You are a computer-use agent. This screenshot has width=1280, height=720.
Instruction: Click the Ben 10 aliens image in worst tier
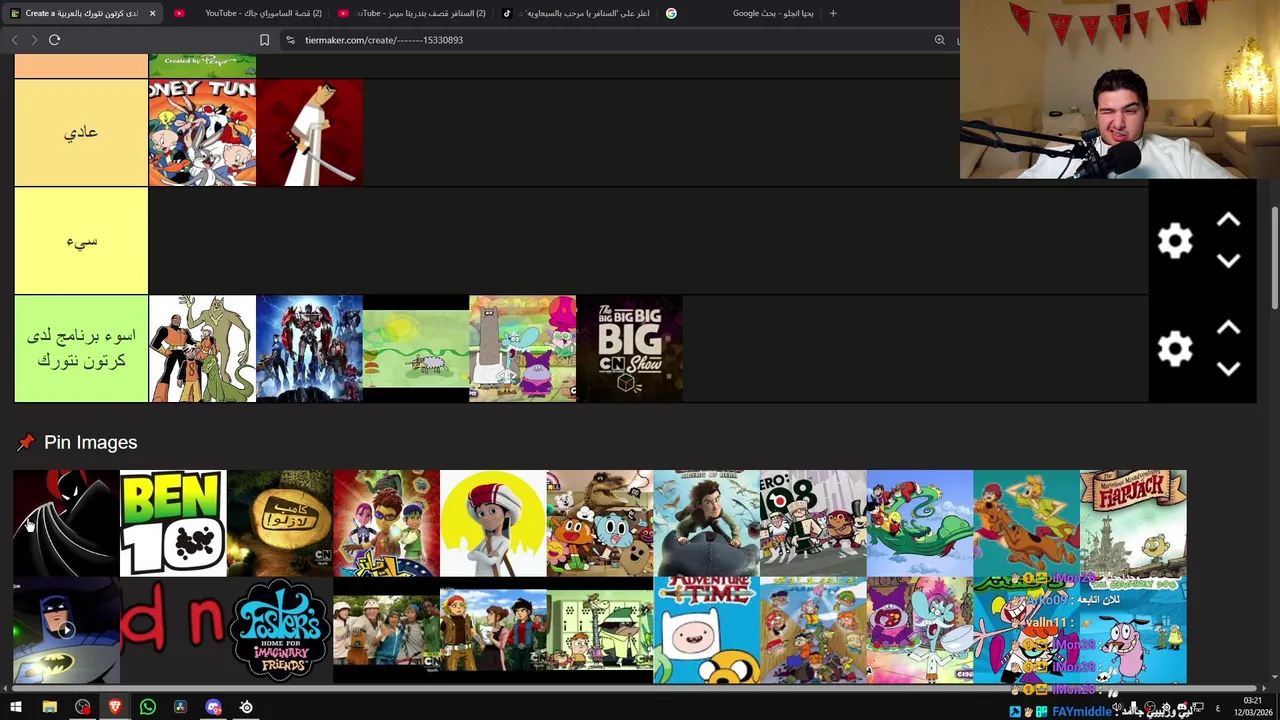click(202, 349)
